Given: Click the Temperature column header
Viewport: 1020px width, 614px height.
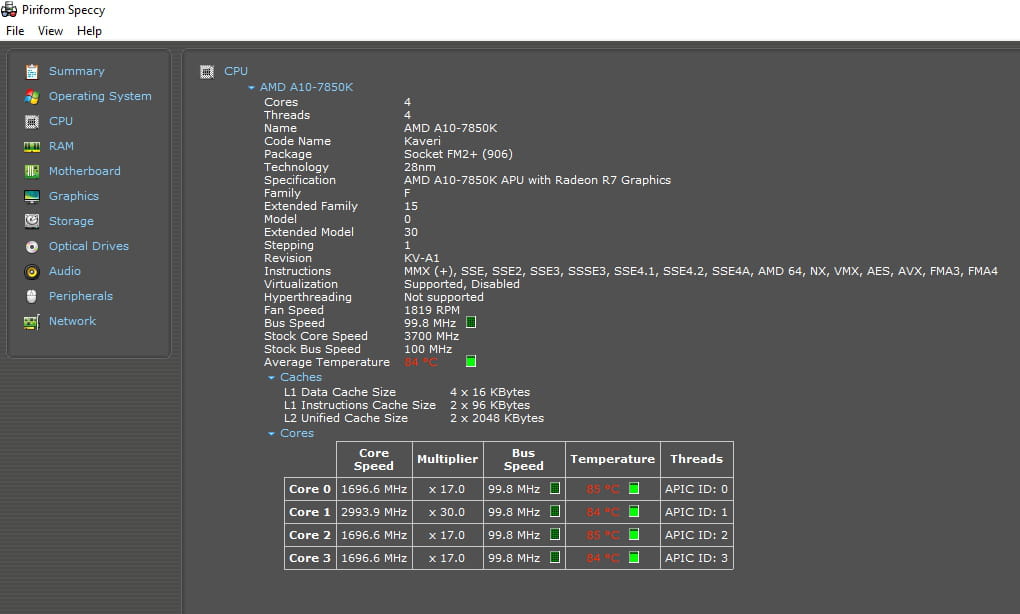Looking at the screenshot, I should click(x=612, y=459).
